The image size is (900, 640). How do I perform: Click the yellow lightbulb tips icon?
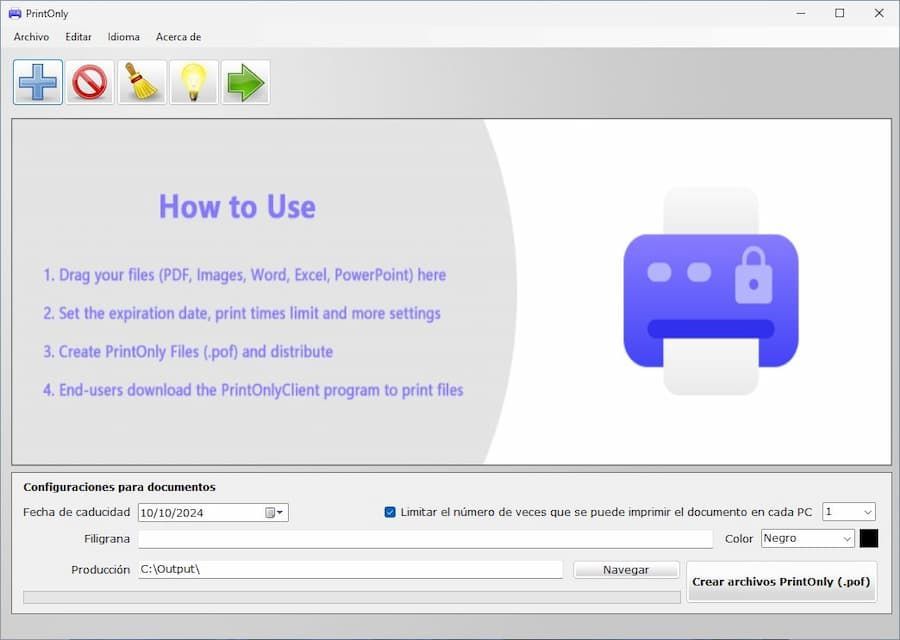tap(193, 82)
